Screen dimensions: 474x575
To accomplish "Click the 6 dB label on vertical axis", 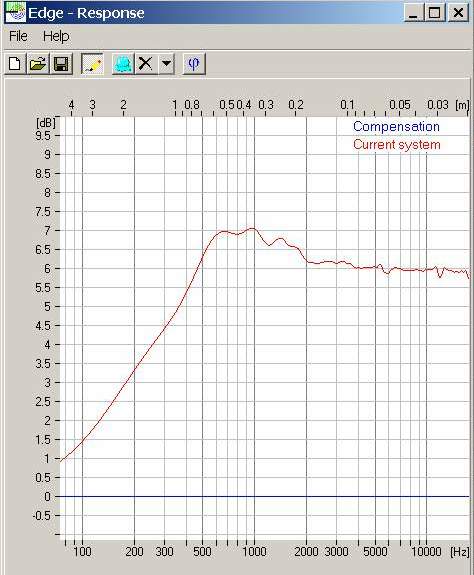I will coord(47,268).
